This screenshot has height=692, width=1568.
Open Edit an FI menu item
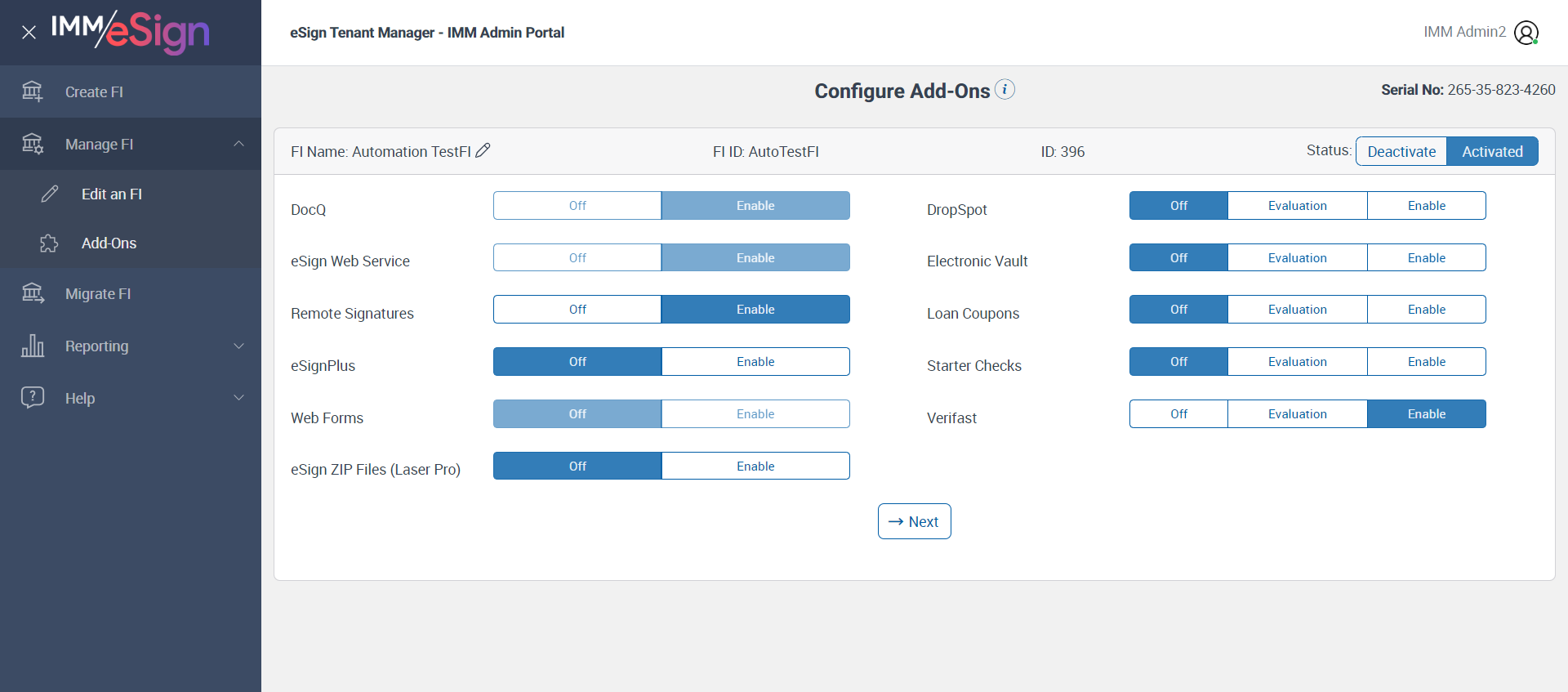click(x=111, y=194)
